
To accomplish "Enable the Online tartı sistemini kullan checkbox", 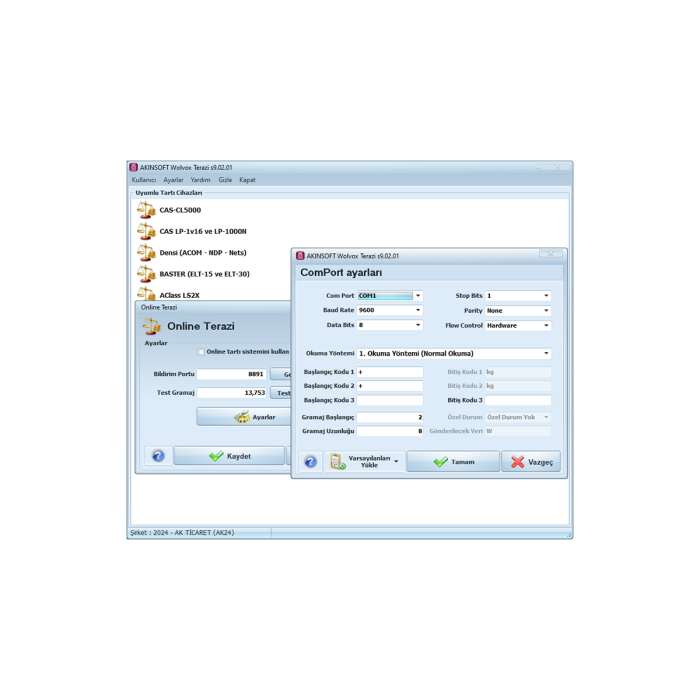I will coord(201,352).
